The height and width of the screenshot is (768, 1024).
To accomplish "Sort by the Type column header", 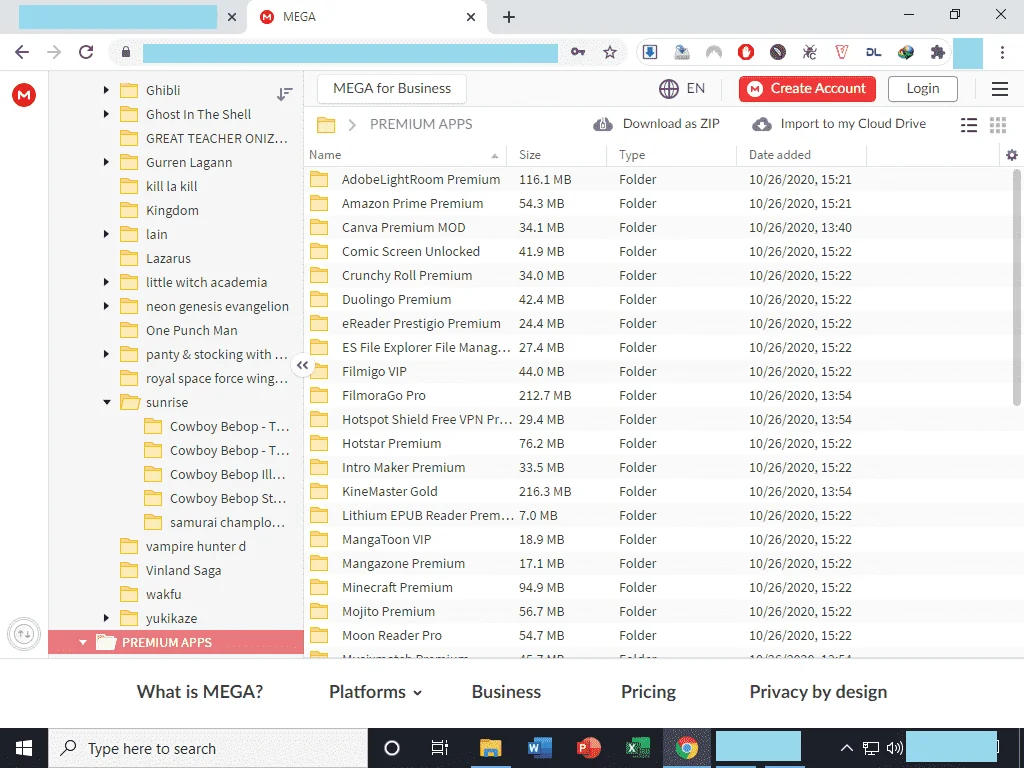I will pos(632,155).
